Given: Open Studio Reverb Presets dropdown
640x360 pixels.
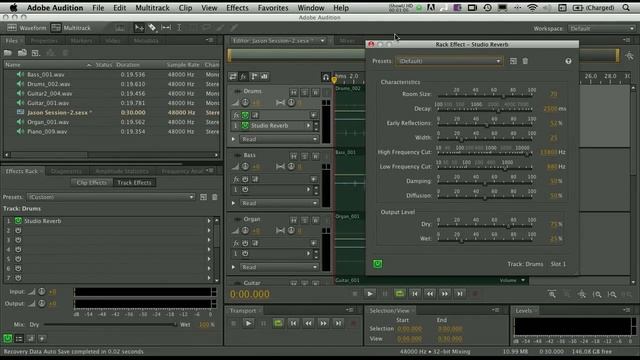Looking at the screenshot, I should coord(449,61).
